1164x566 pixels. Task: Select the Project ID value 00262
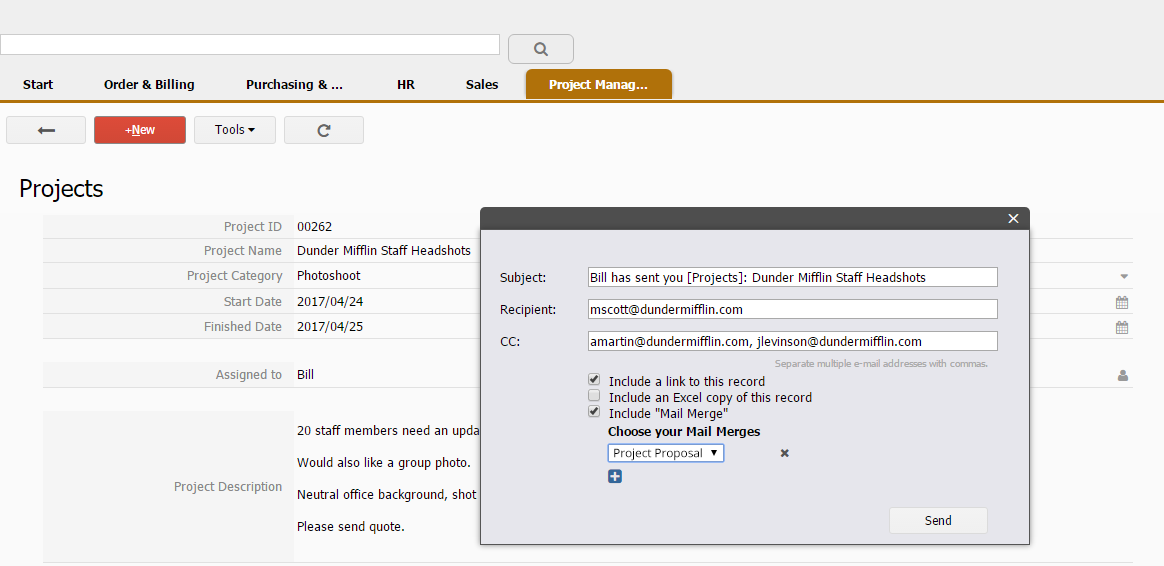[314, 227]
